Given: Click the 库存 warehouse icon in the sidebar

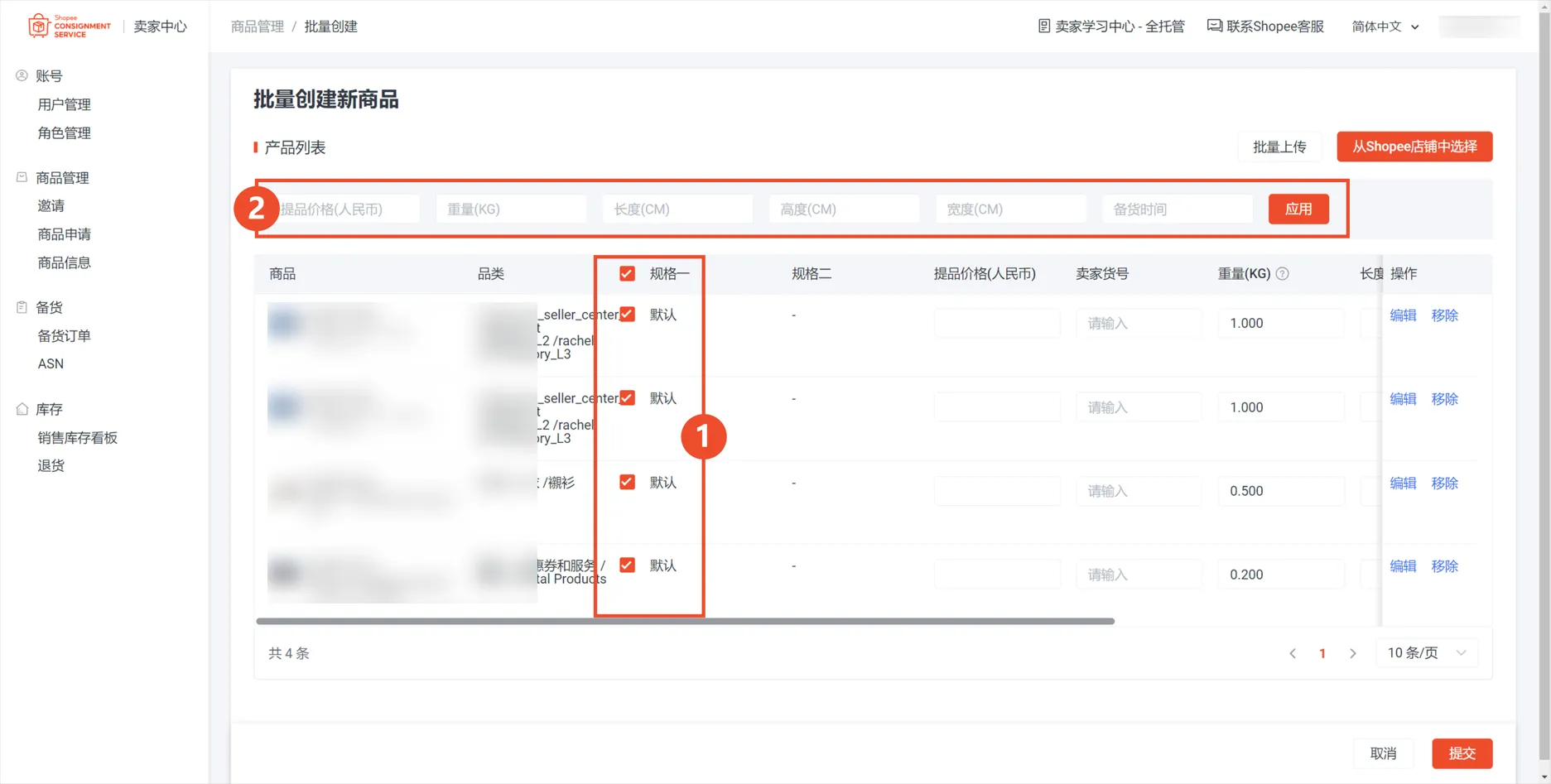Looking at the screenshot, I should (21, 407).
